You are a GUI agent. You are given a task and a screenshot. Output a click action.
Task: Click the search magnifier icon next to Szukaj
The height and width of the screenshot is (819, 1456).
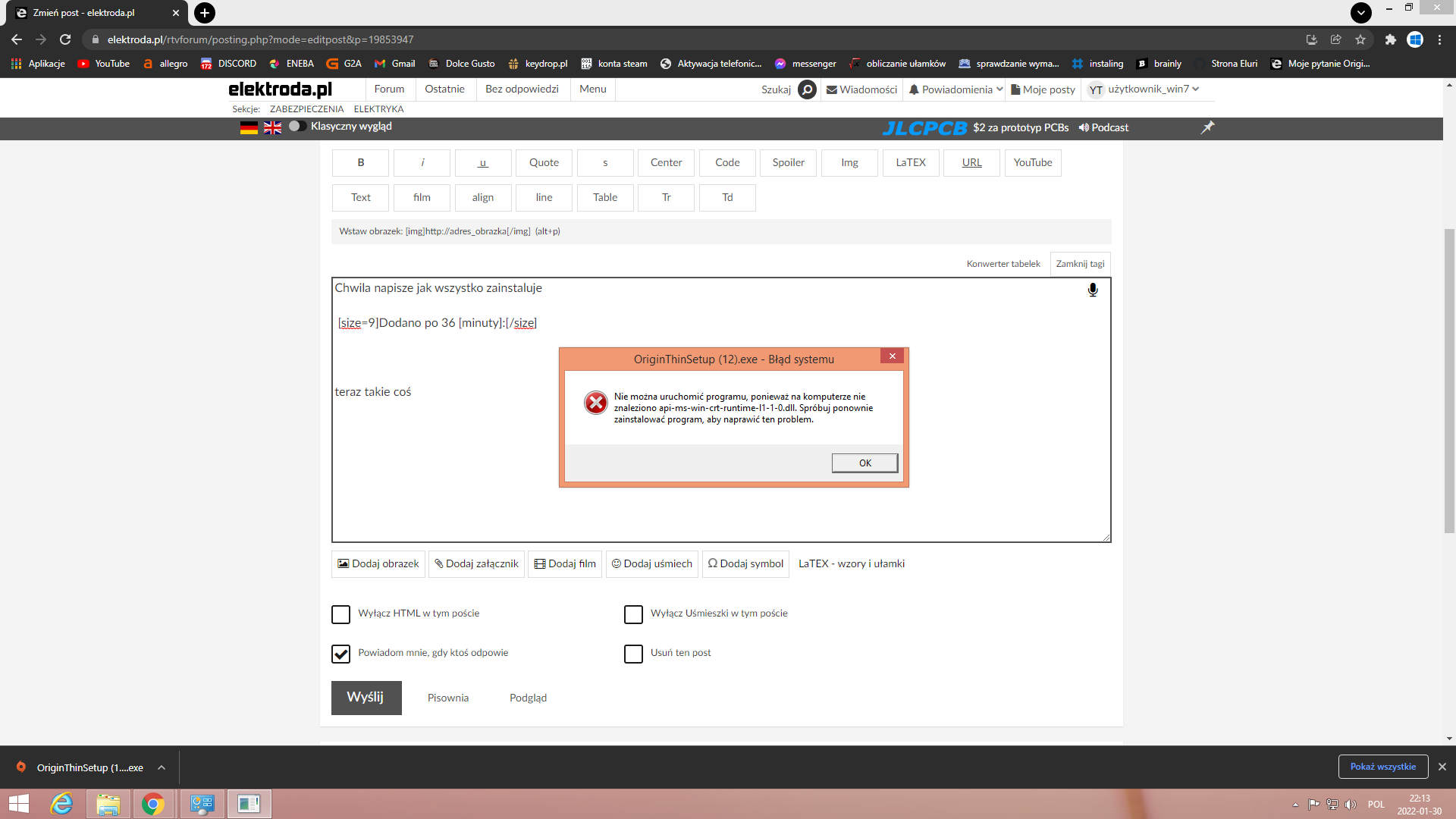point(808,89)
